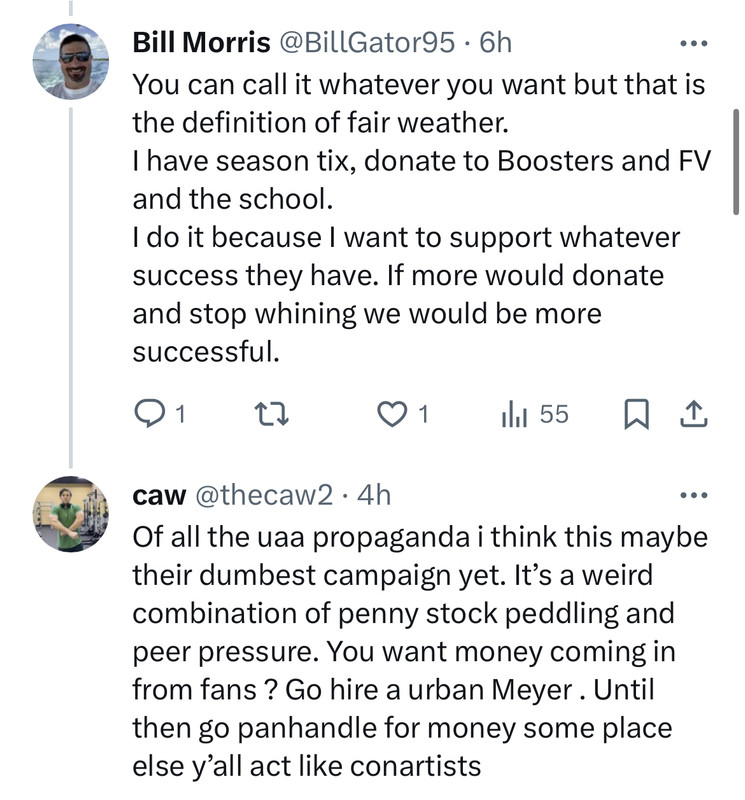
Task: Open the caw display name
Action: [x=156, y=495]
